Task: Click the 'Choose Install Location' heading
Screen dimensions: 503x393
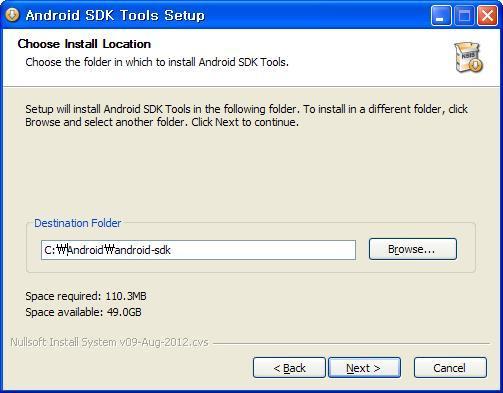Action: coord(84,44)
